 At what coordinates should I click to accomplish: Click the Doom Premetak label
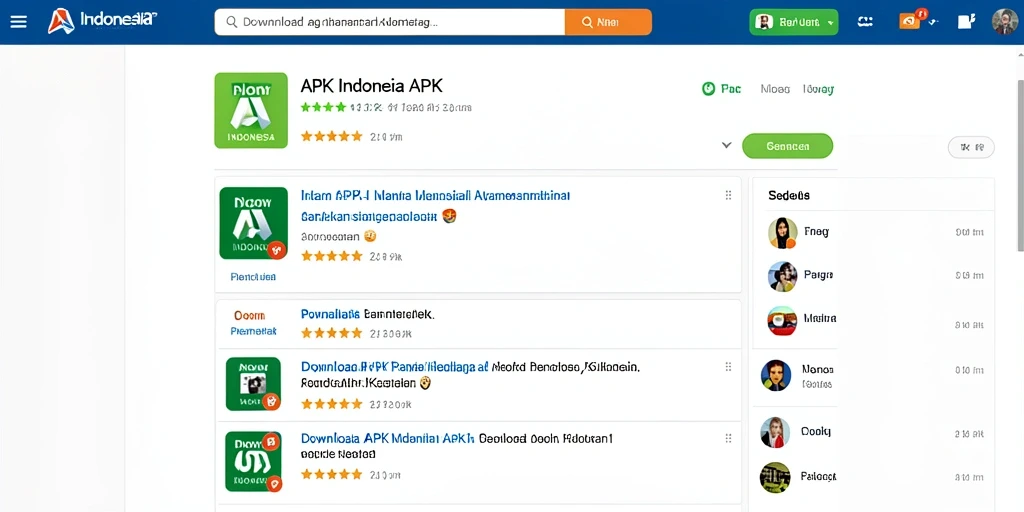point(253,323)
